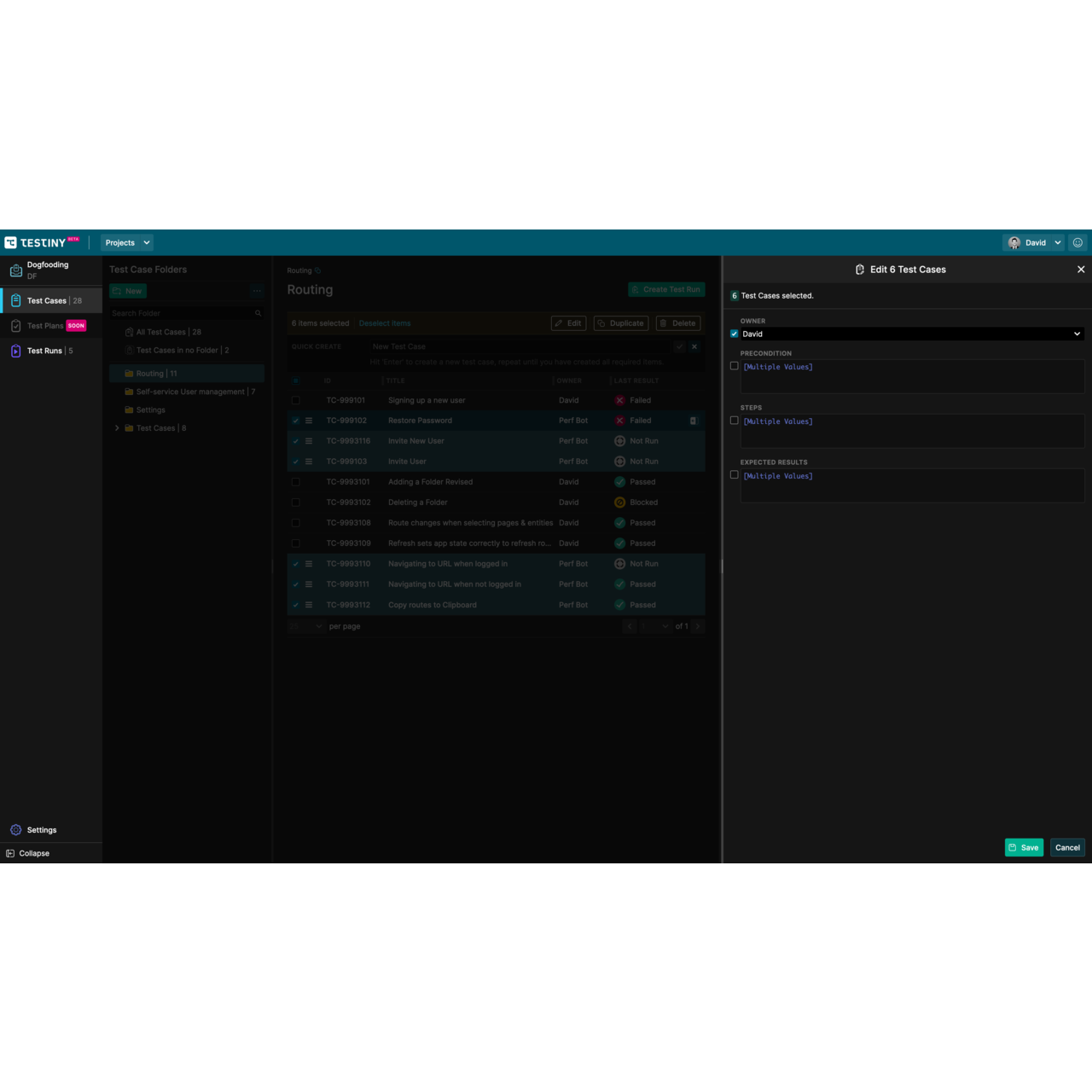Screen dimensions: 1092x1092
Task: Open the Projects dropdown menu
Action: tap(127, 243)
